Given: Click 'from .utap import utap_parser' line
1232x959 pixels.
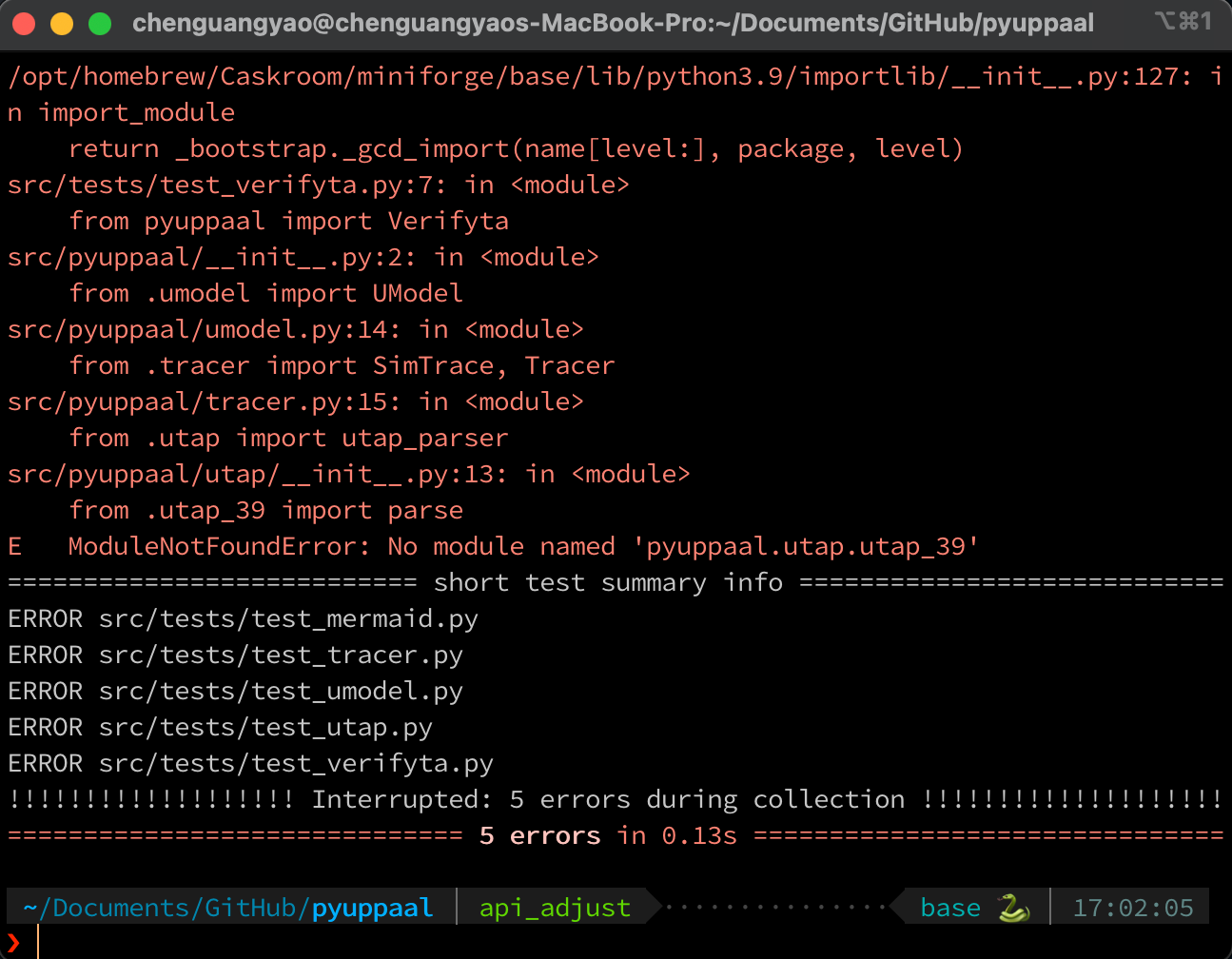Looking at the screenshot, I should [x=289, y=439].
